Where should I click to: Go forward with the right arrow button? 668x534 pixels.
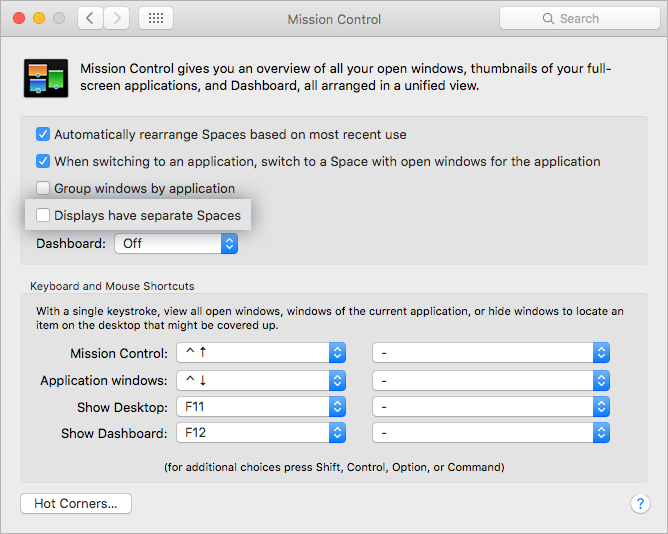pos(117,18)
